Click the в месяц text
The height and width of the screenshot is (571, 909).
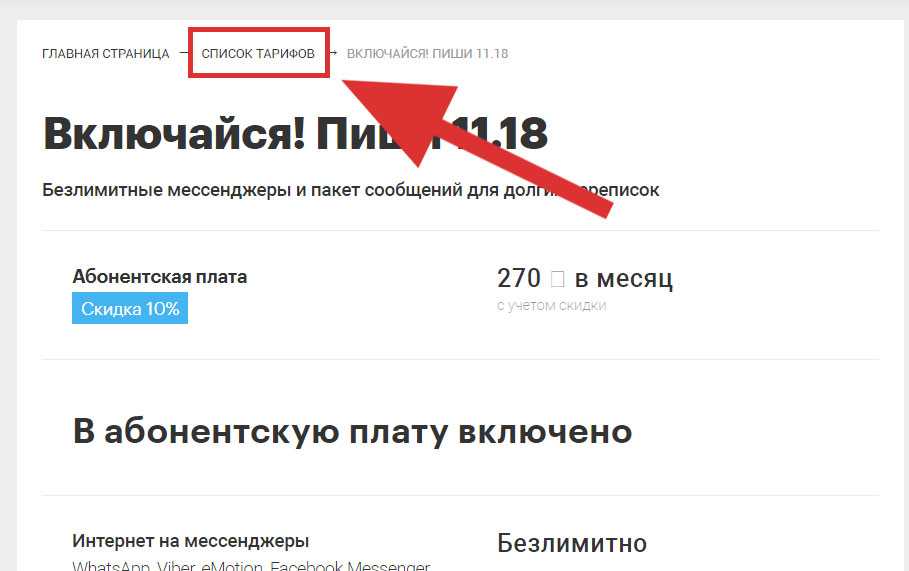pyautogui.click(x=624, y=279)
